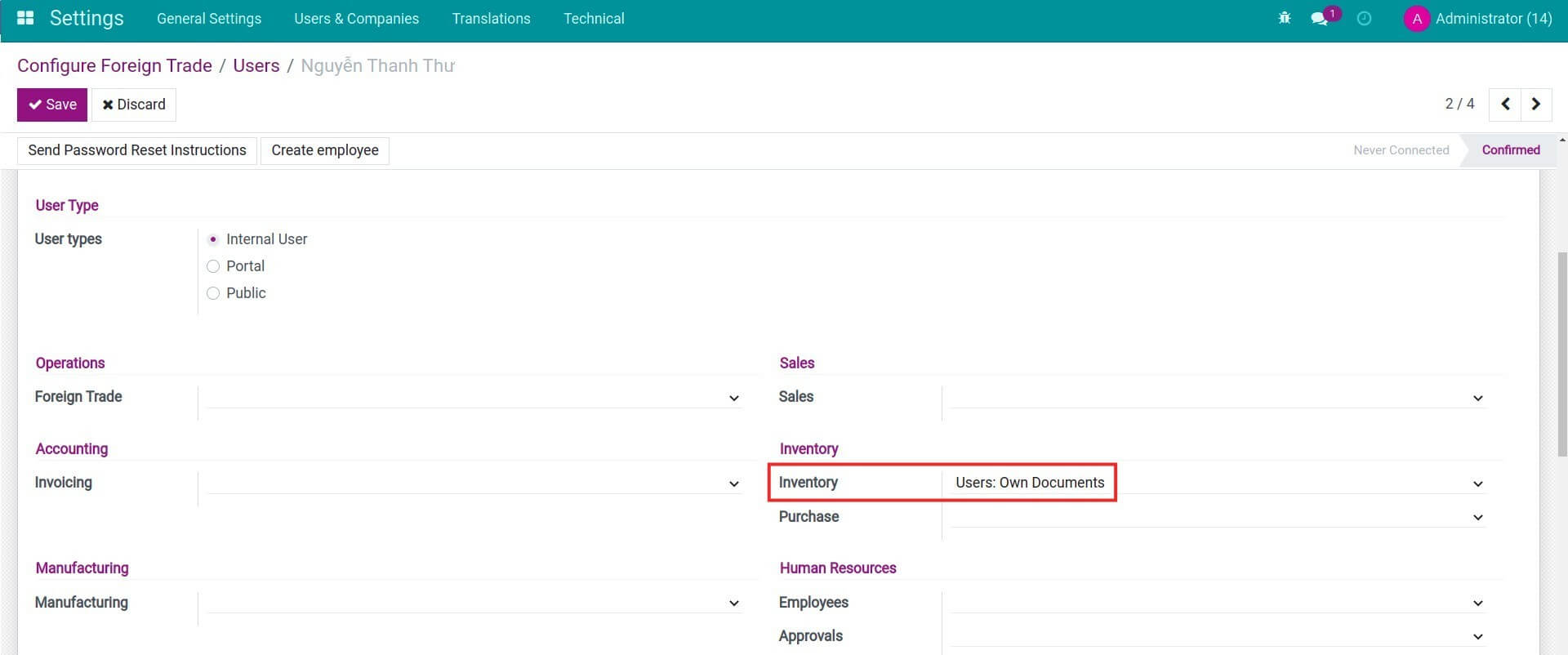Select the Internal User radio button
This screenshot has width=1568, height=655.
(x=213, y=239)
